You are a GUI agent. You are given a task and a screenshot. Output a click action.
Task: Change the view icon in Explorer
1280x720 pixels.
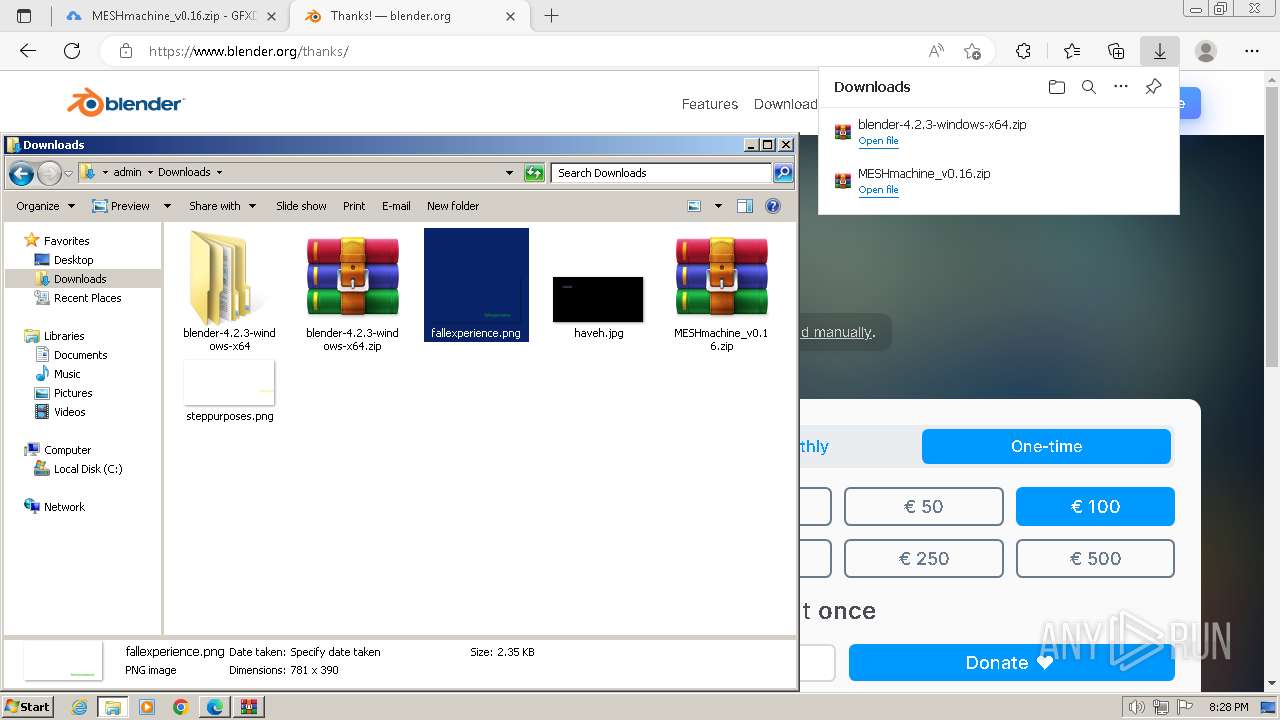pyautogui.click(x=695, y=206)
